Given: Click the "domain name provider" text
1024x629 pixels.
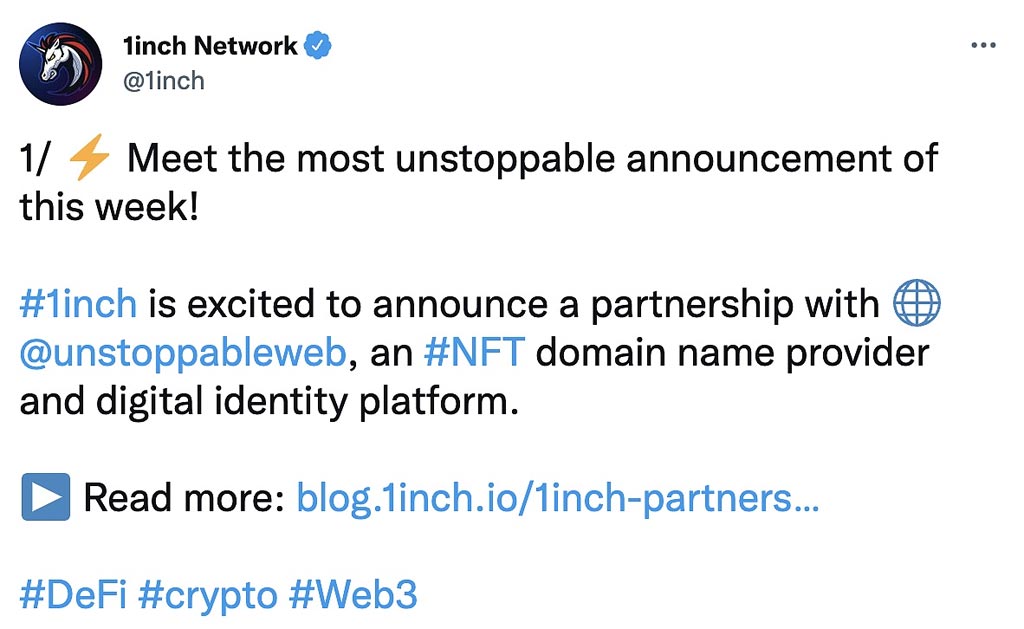Looking at the screenshot, I should (732, 353).
